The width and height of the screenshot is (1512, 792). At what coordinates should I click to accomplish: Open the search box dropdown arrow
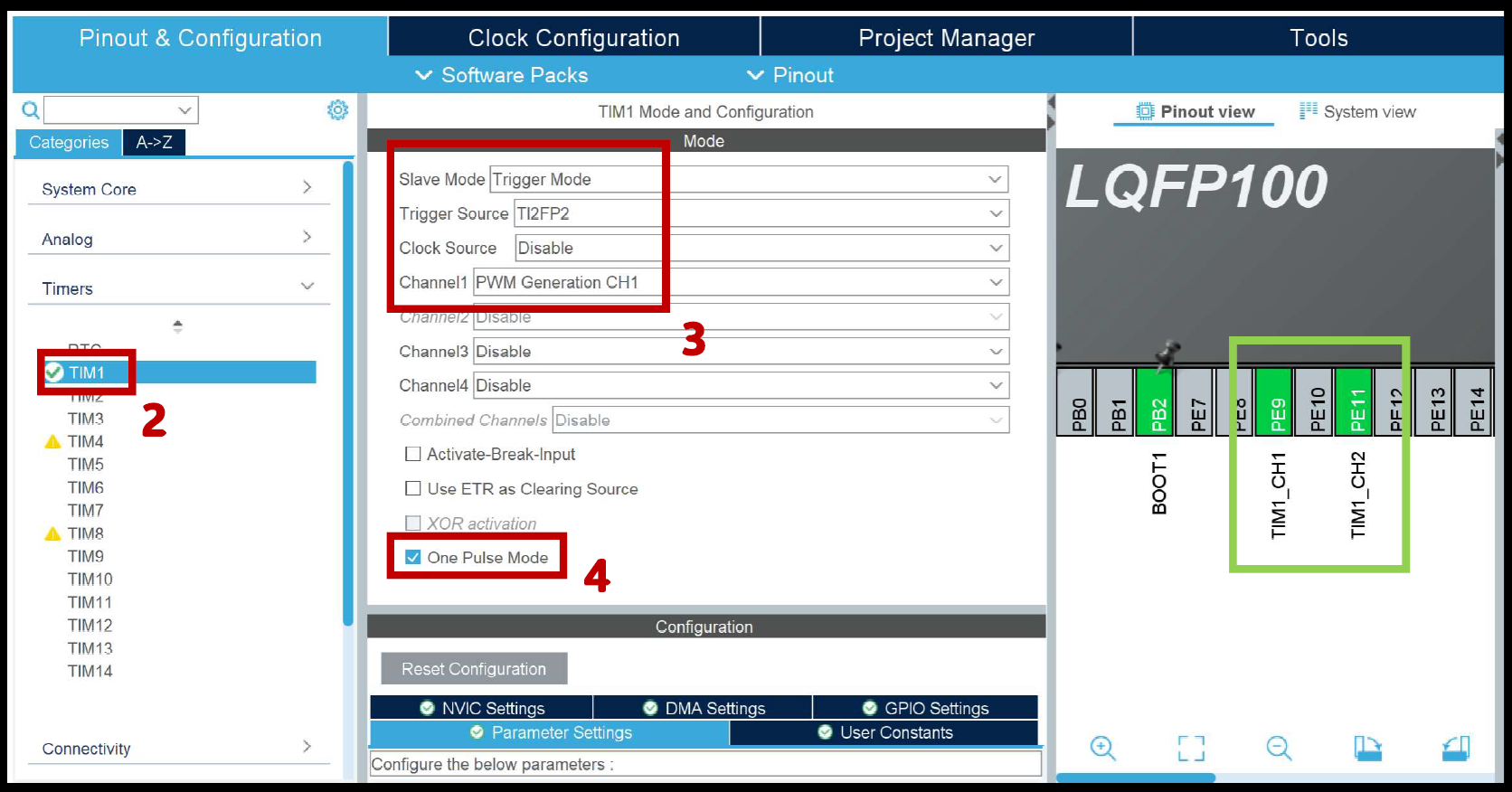click(x=184, y=110)
